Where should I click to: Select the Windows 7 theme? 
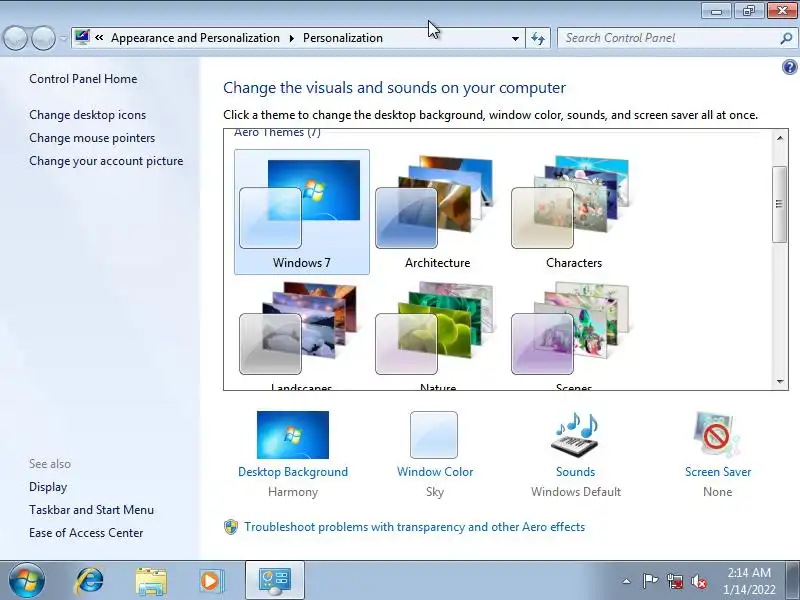click(x=302, y=212)
